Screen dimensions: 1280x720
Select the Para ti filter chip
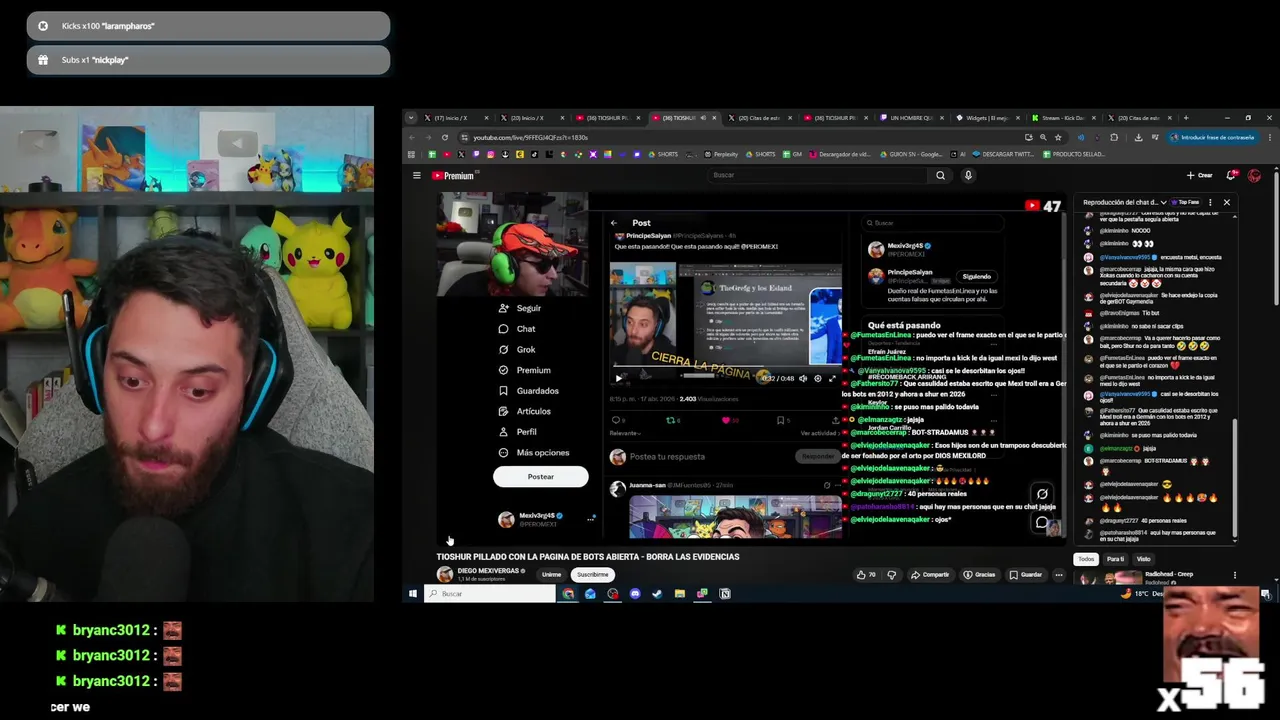click(1115, 559)
